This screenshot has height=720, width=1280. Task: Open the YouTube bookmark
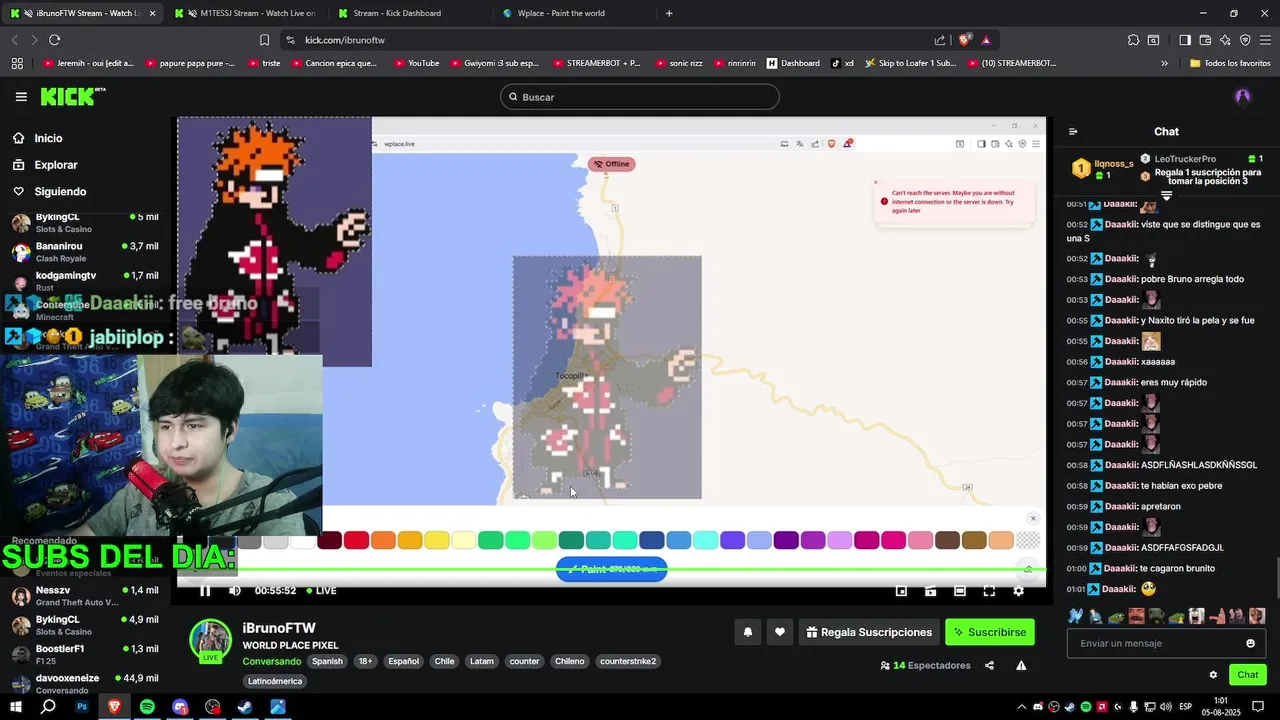tap(417, 63)
